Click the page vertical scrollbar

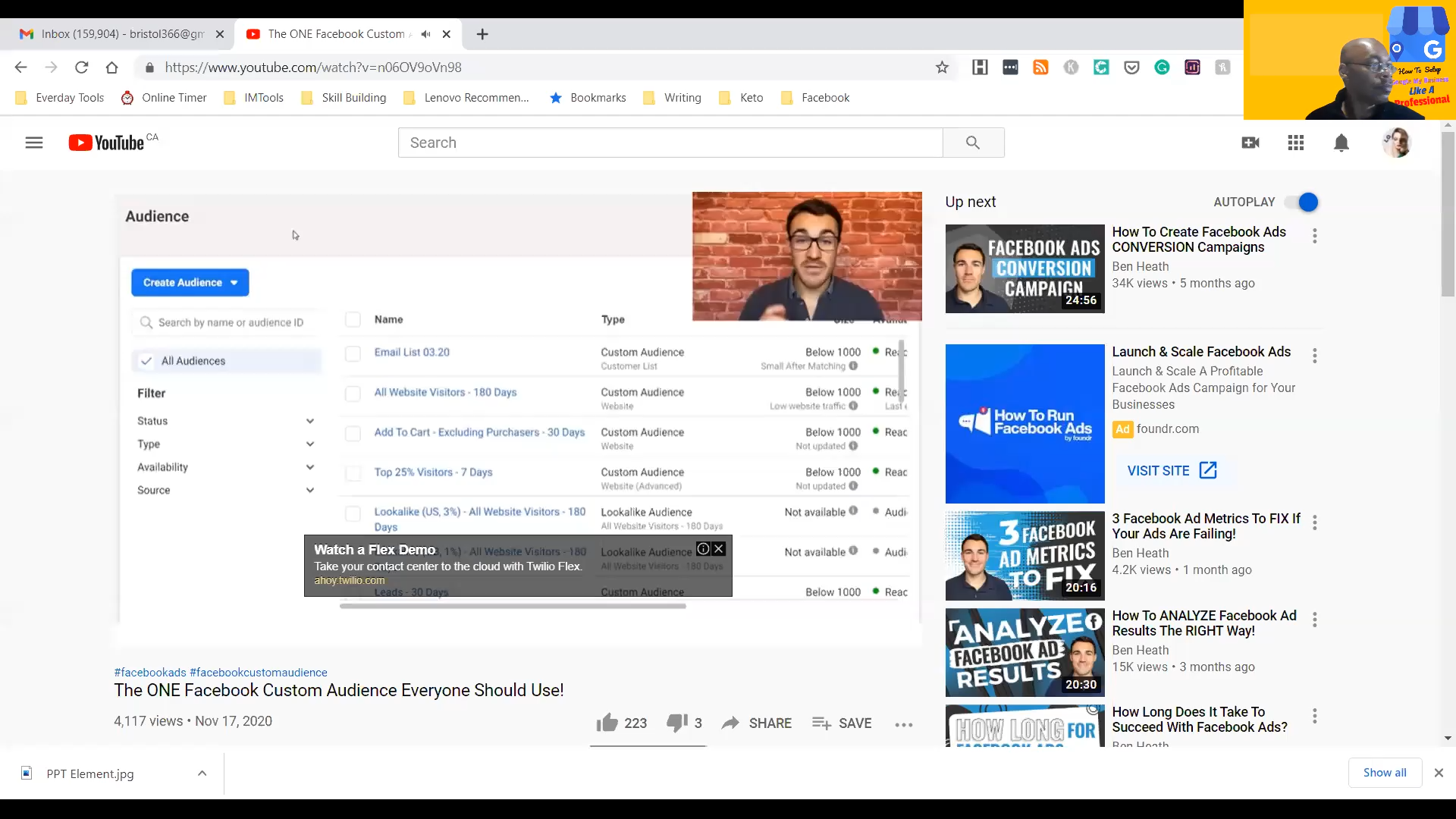click(x=1448, y=214)
